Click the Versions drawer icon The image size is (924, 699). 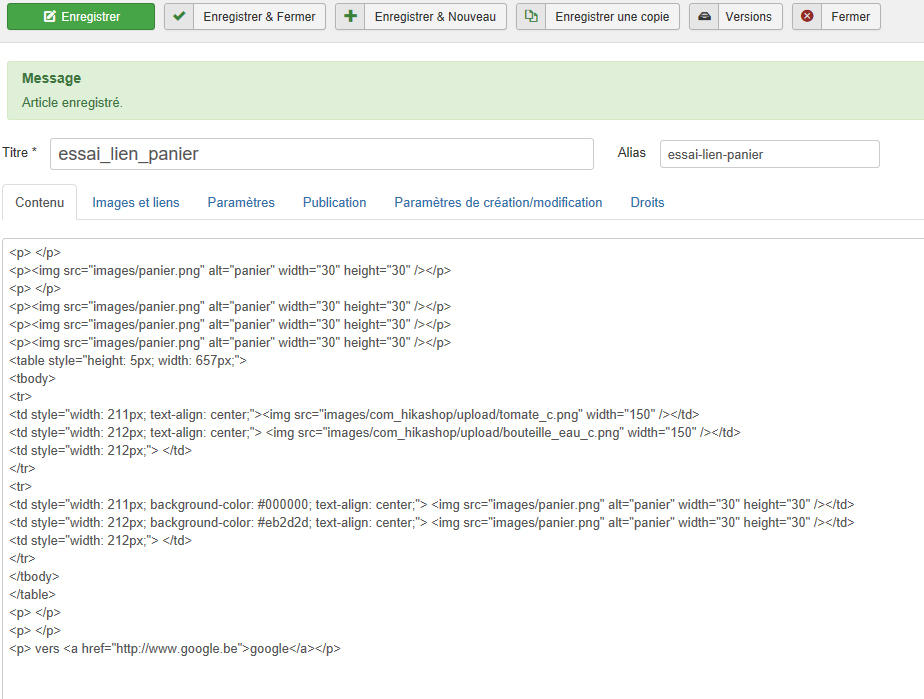[704, 17]
